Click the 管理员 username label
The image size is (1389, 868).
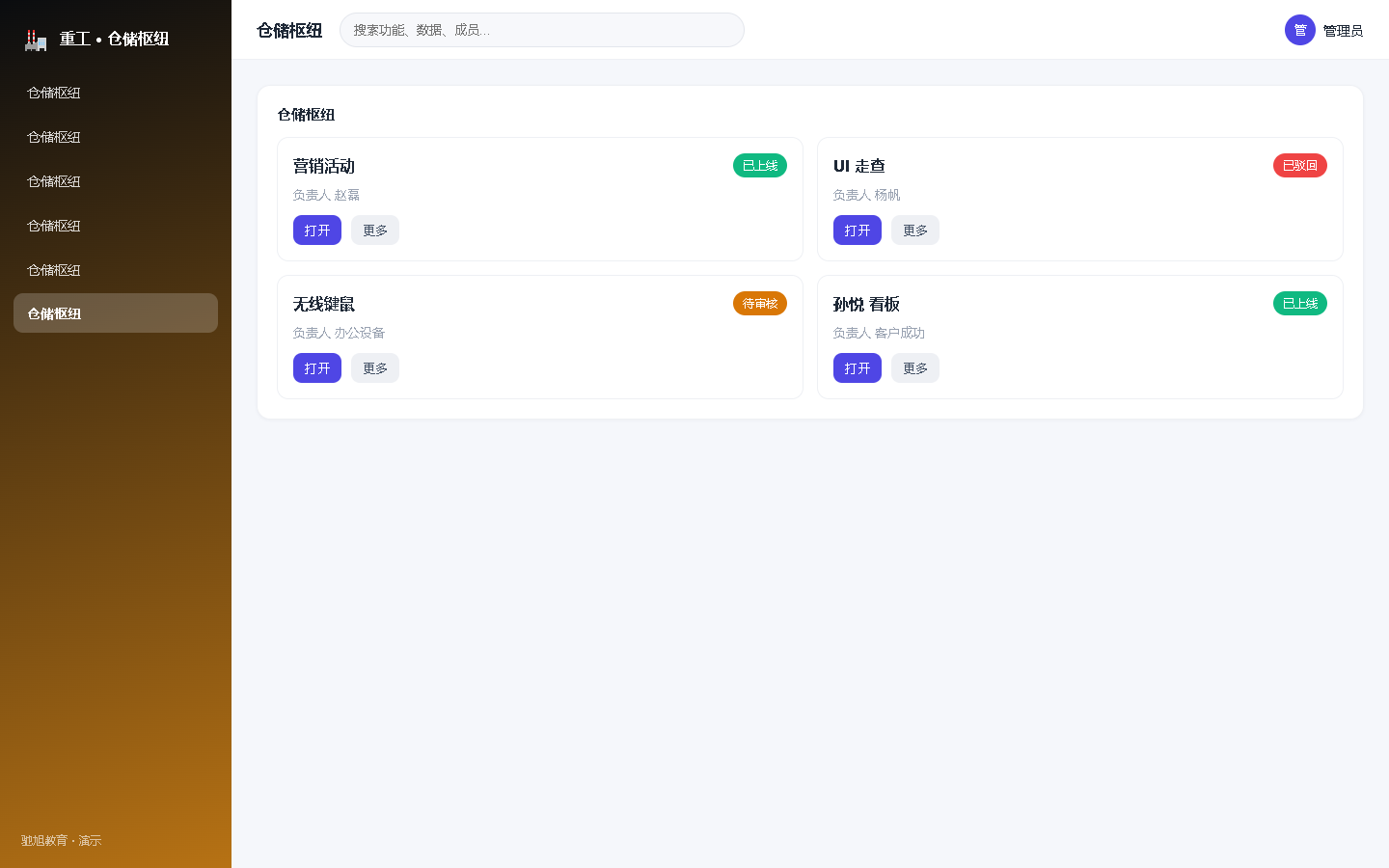[1343, 31]
